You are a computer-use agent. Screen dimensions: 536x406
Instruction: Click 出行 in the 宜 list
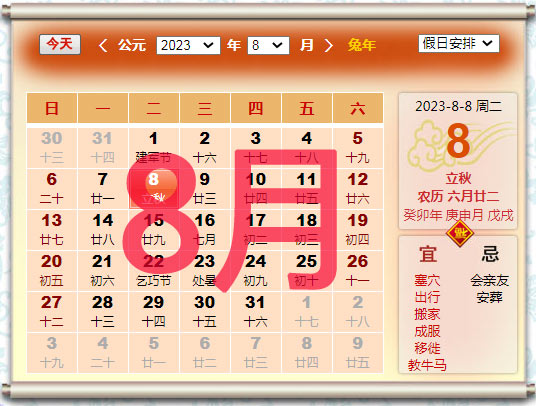click(x=427, y=297)
